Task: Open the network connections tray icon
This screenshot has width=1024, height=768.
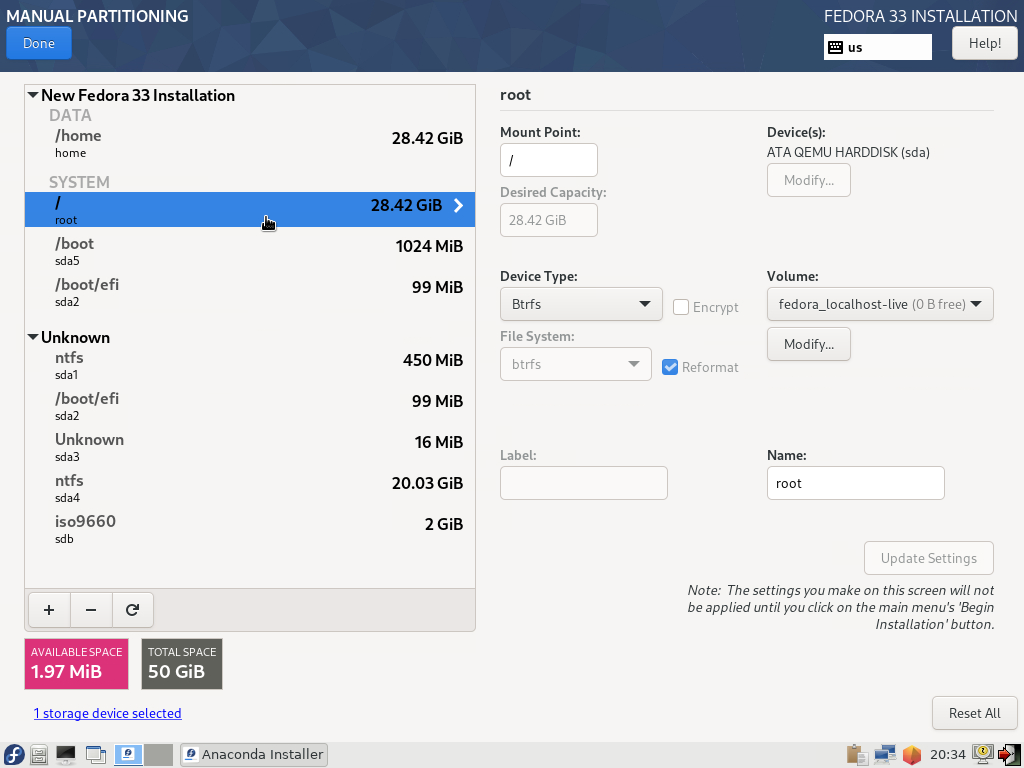Action: coord(885,754)
